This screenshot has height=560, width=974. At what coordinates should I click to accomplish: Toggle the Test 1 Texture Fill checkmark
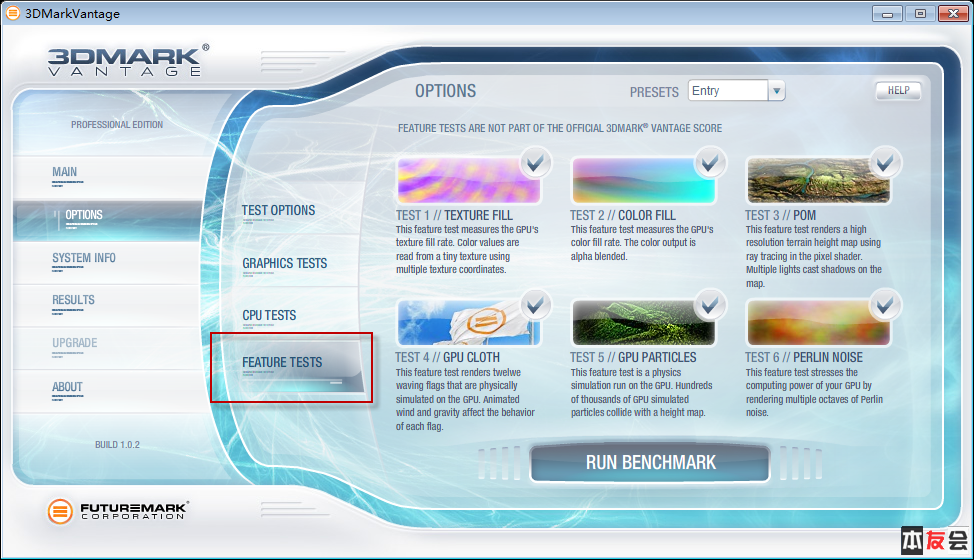535,163
